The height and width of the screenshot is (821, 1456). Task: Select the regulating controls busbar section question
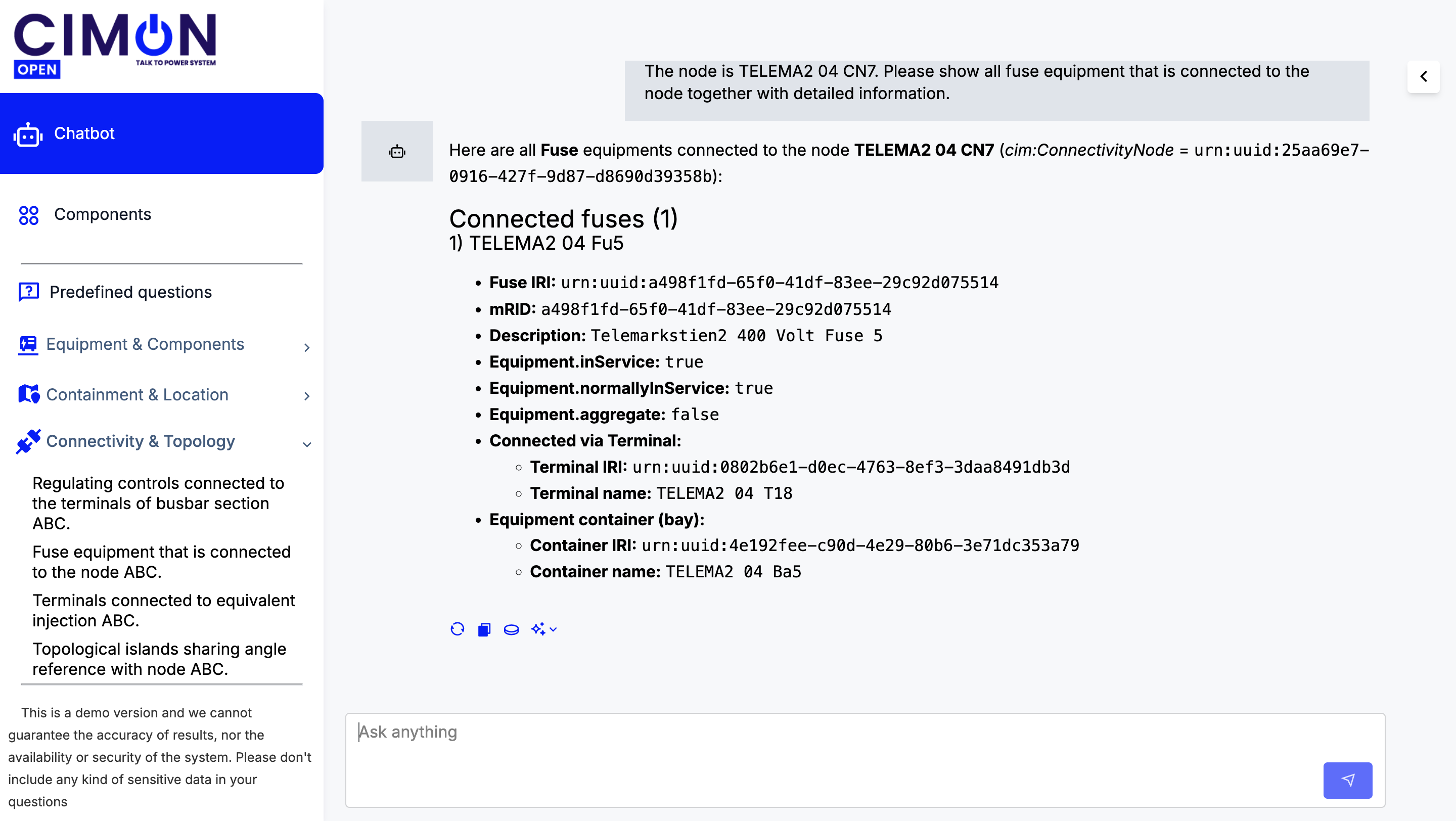tap(158, 503)
